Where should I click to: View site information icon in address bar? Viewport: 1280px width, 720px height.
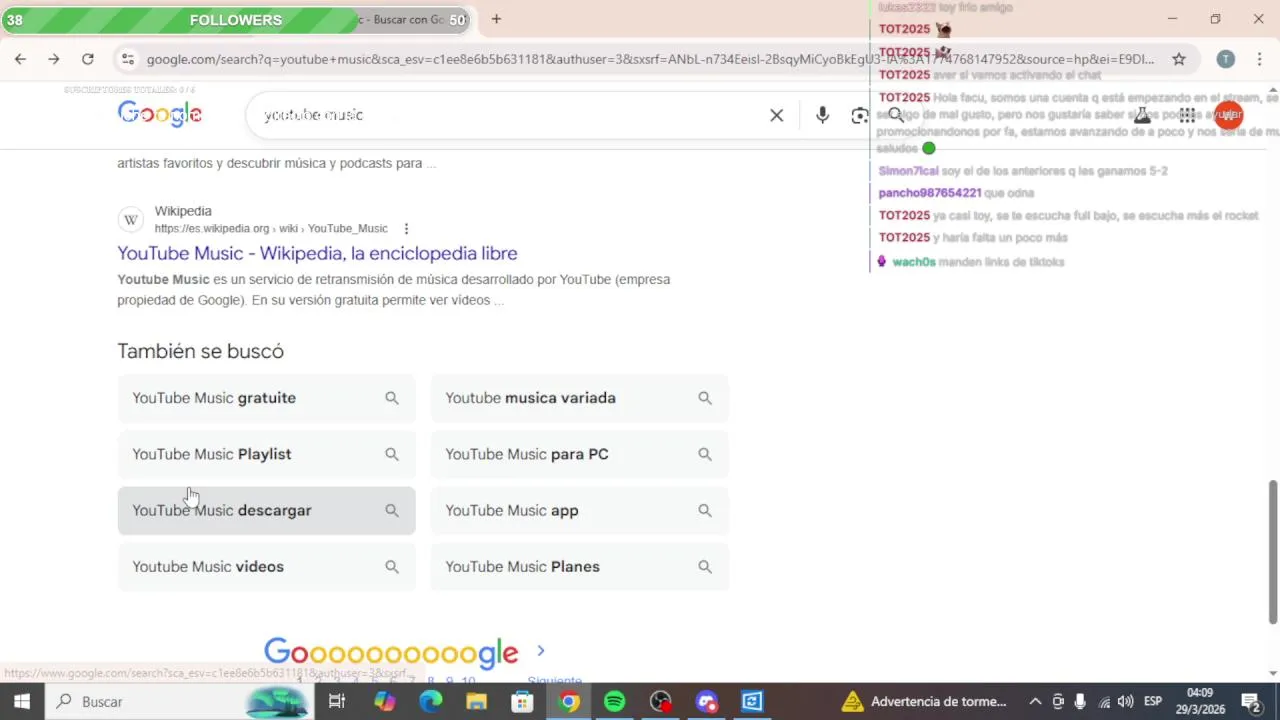(127, 59)
